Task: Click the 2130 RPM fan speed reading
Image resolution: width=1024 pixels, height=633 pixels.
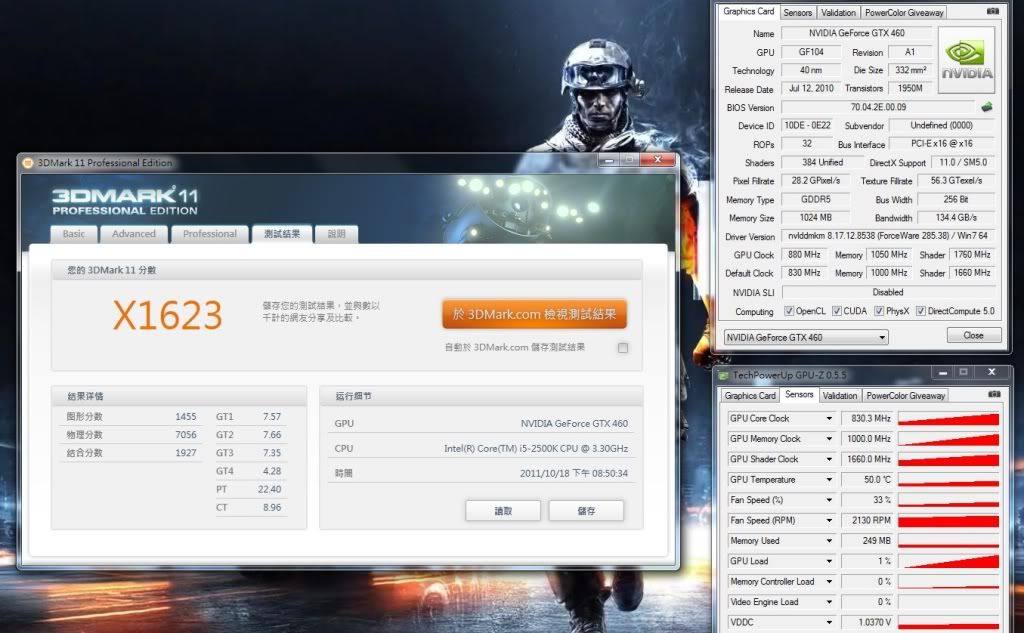Action: 867,520
